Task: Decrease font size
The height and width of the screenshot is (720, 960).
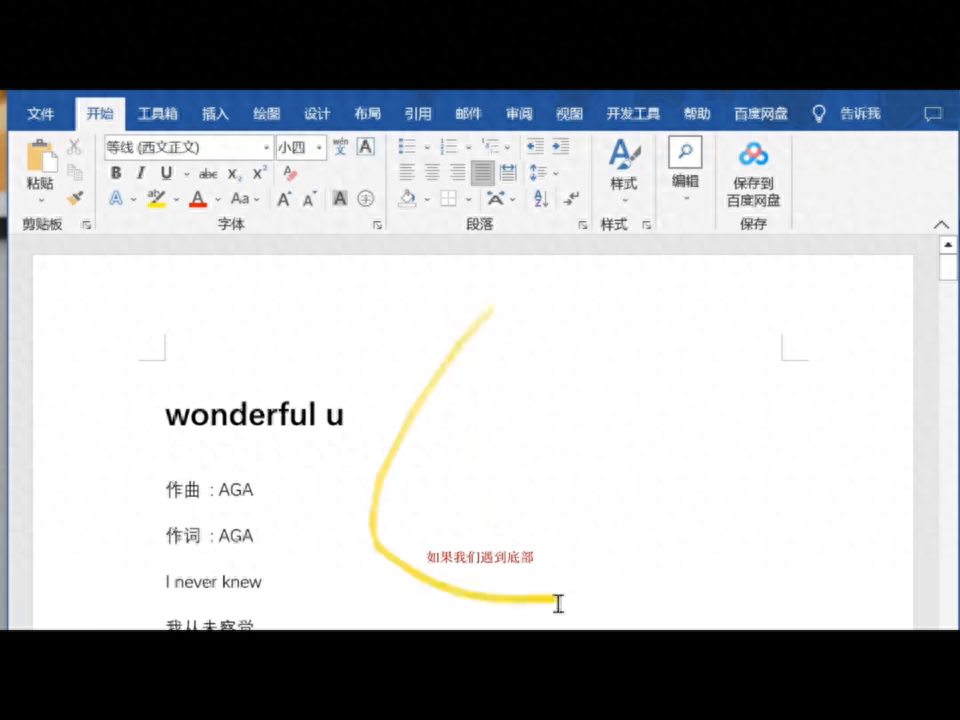Action: tap(310, 199)
